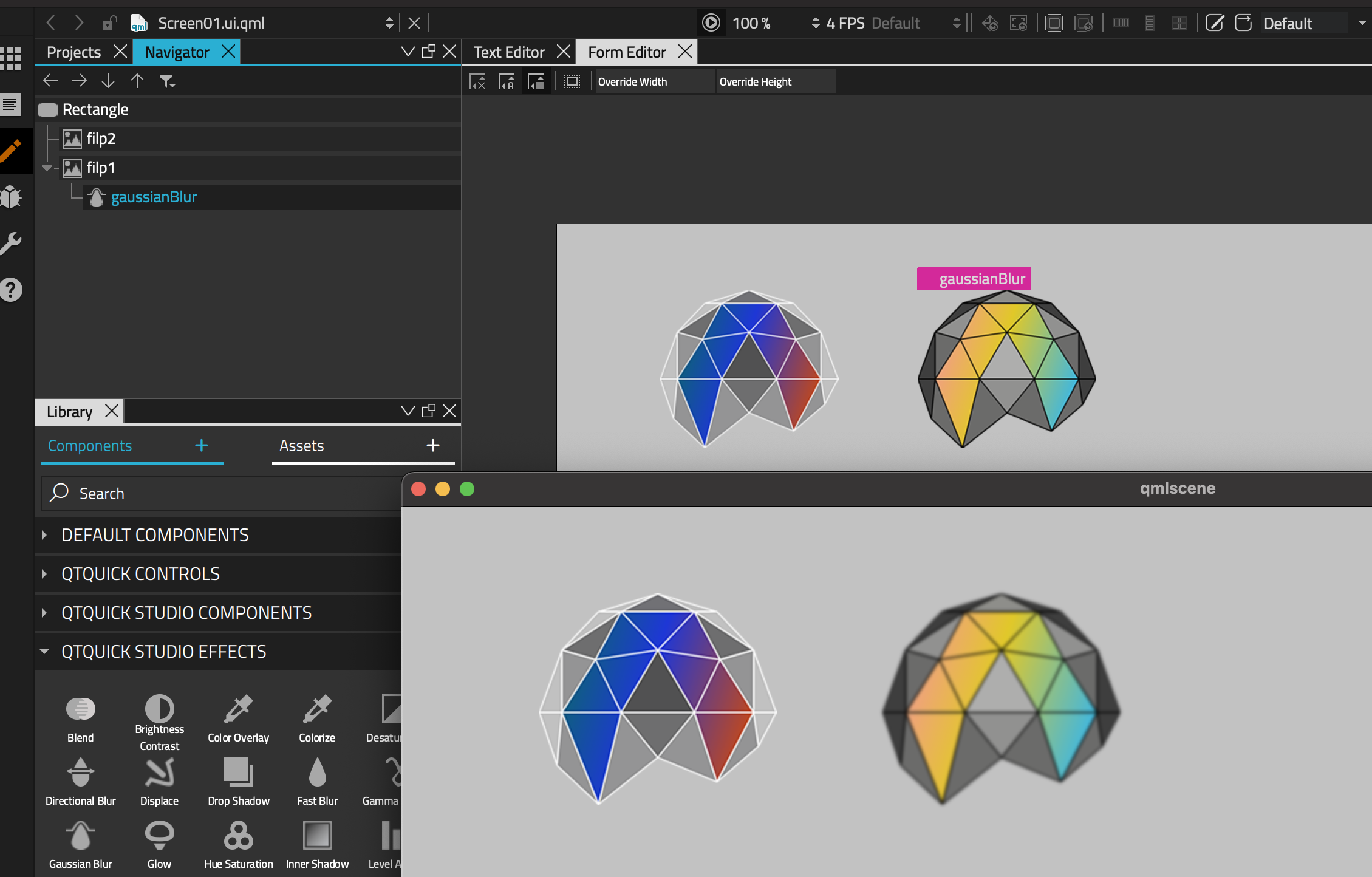
Task: Click the Assets plus add button
Action: (432, 446)
